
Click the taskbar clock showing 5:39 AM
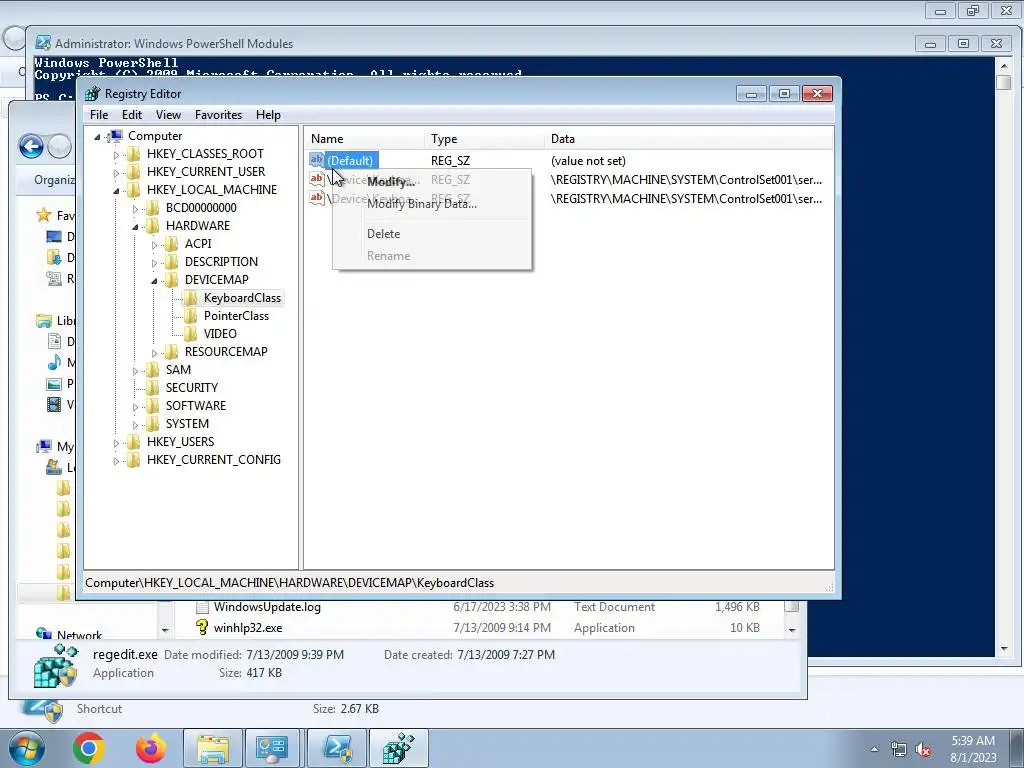tap(973, 749)
